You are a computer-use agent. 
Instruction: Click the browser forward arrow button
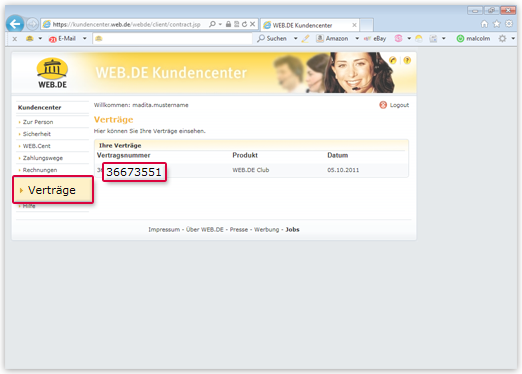(x=32, y=24)
